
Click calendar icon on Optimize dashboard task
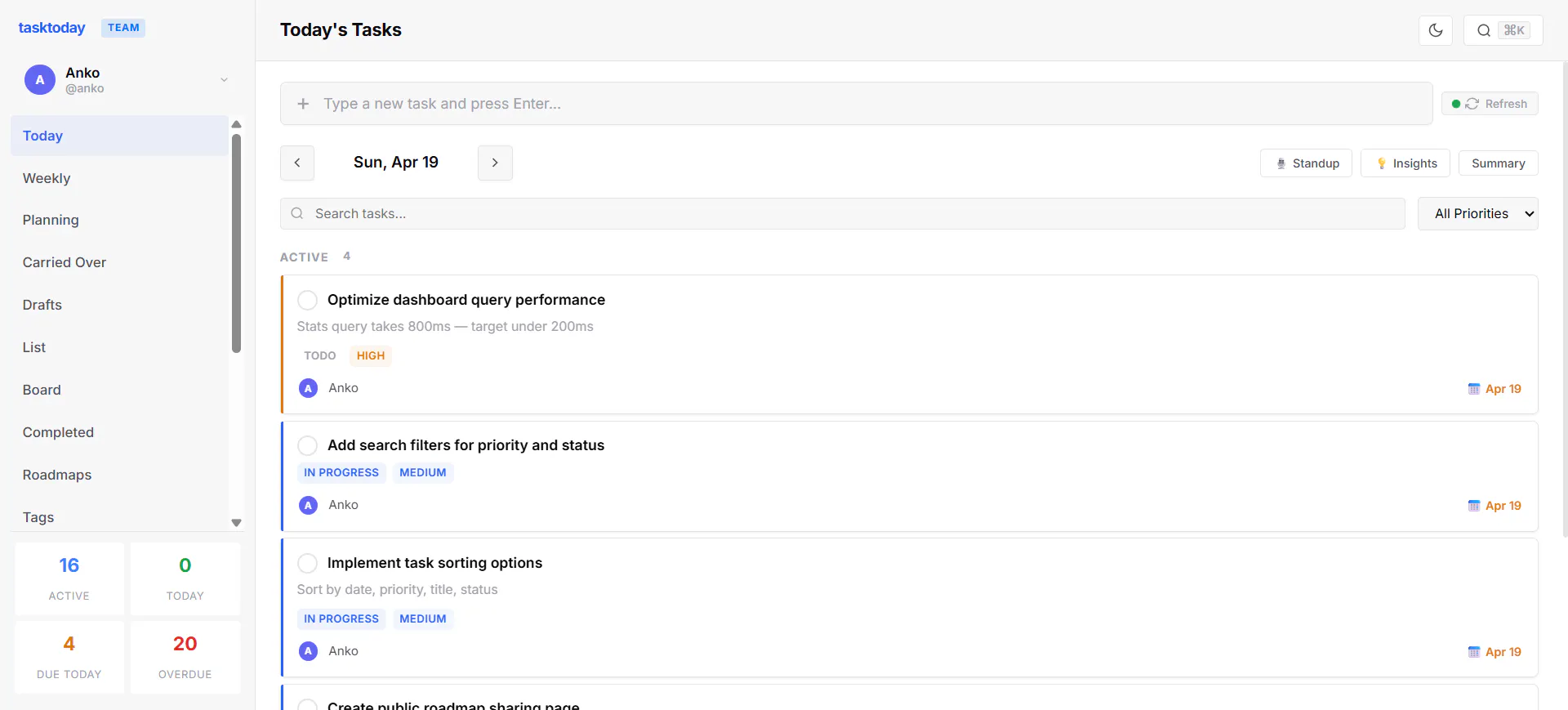click(x=1474, y=389)
